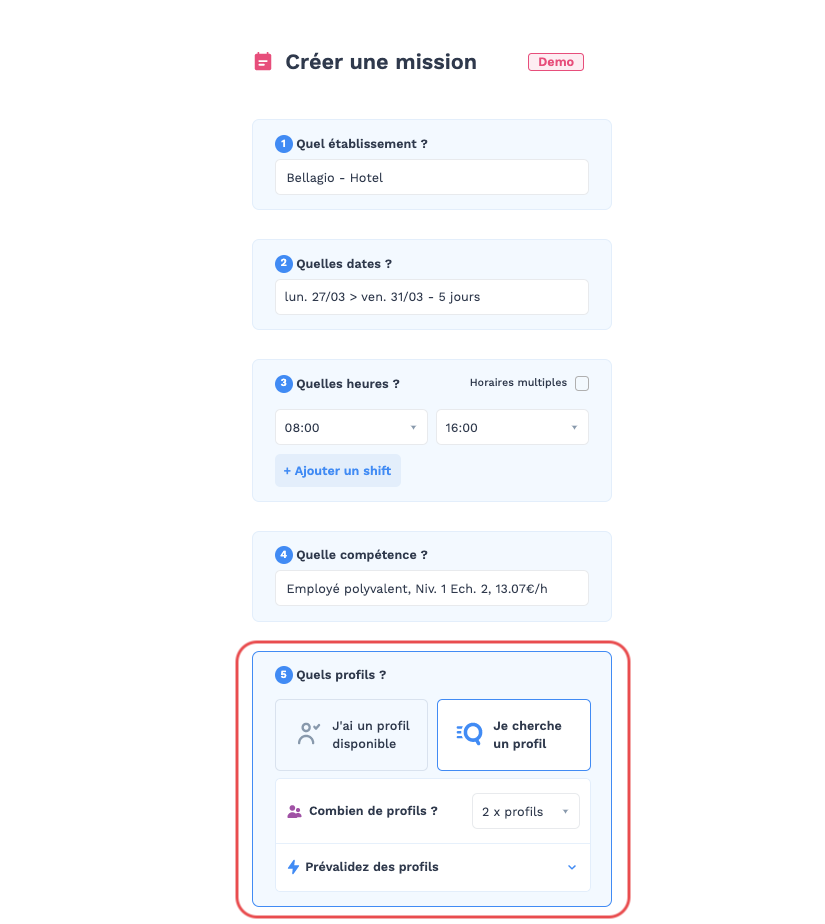Click the step 1 number badge
The image size is (825, 924).
click(x=283, y=144)
